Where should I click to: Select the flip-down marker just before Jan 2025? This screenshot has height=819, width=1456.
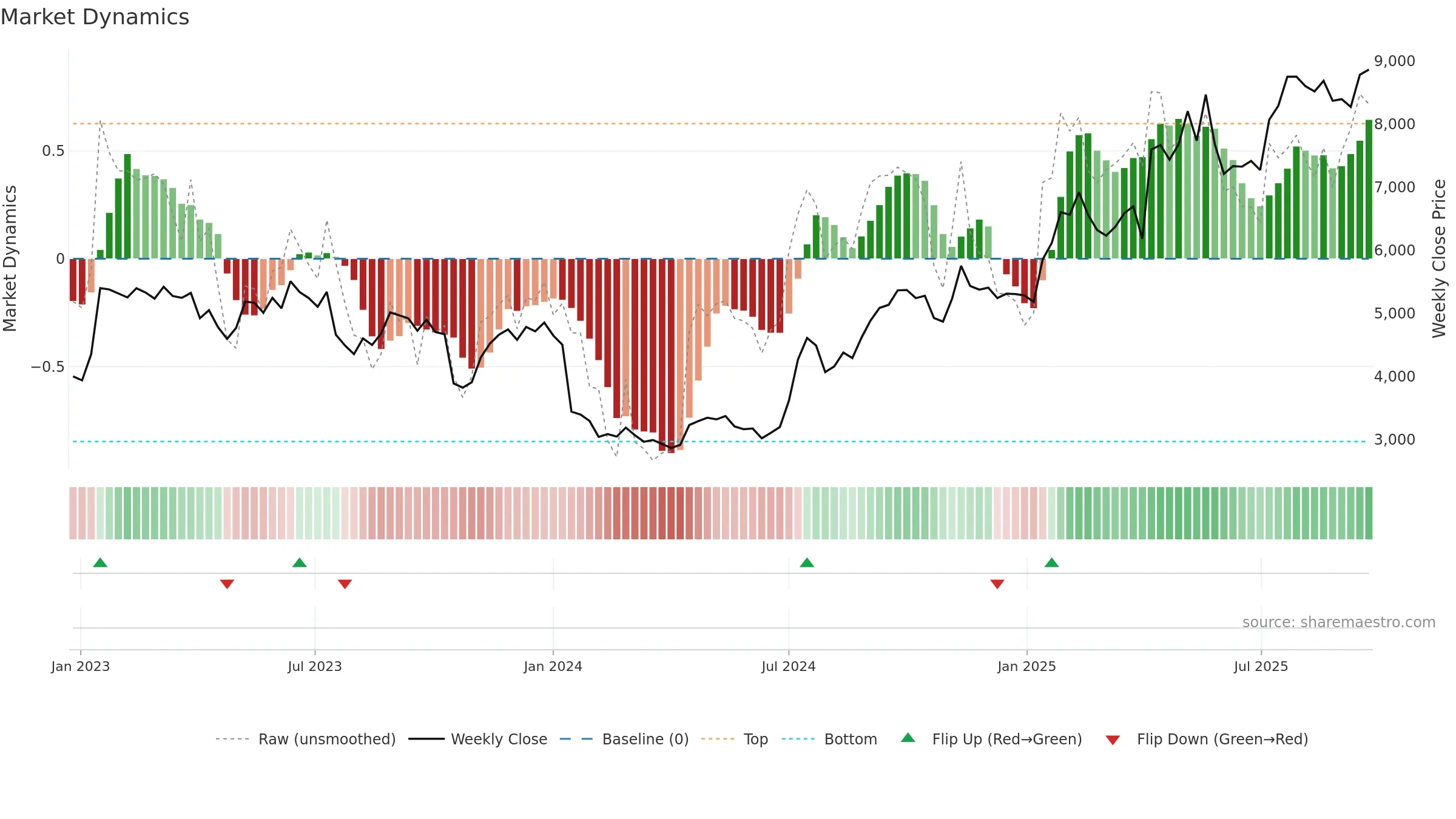coord(997,584)
